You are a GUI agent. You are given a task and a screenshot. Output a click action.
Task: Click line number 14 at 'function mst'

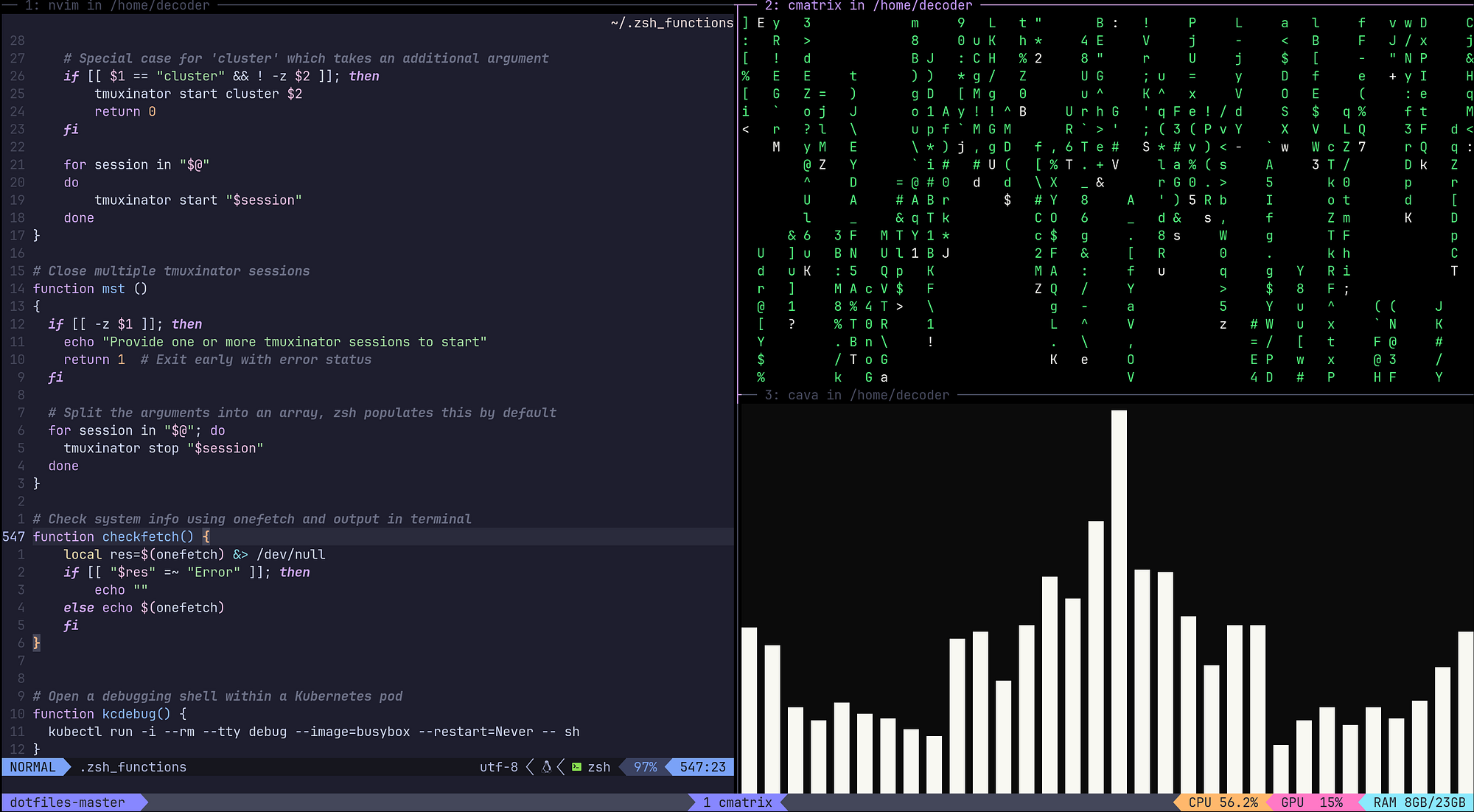tap(17, 289)
